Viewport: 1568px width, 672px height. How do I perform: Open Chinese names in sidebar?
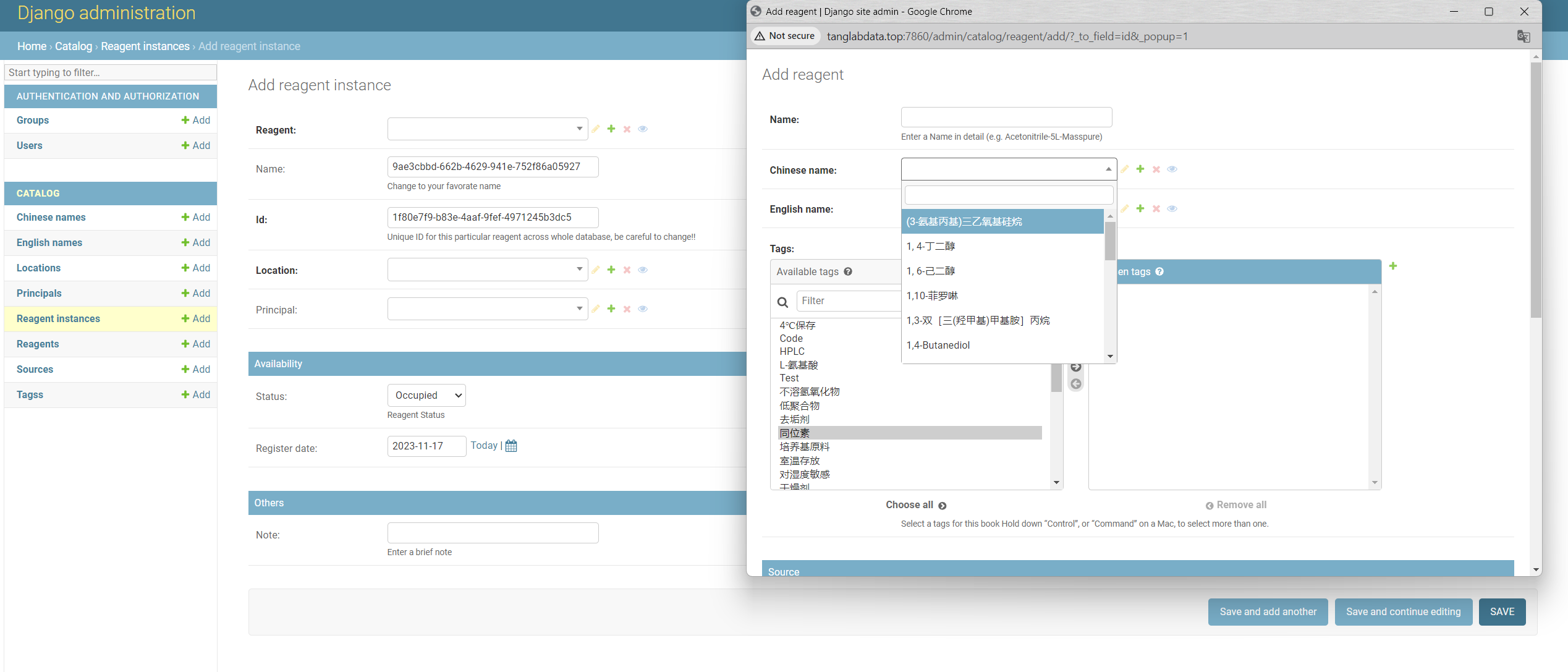[51, 217]
